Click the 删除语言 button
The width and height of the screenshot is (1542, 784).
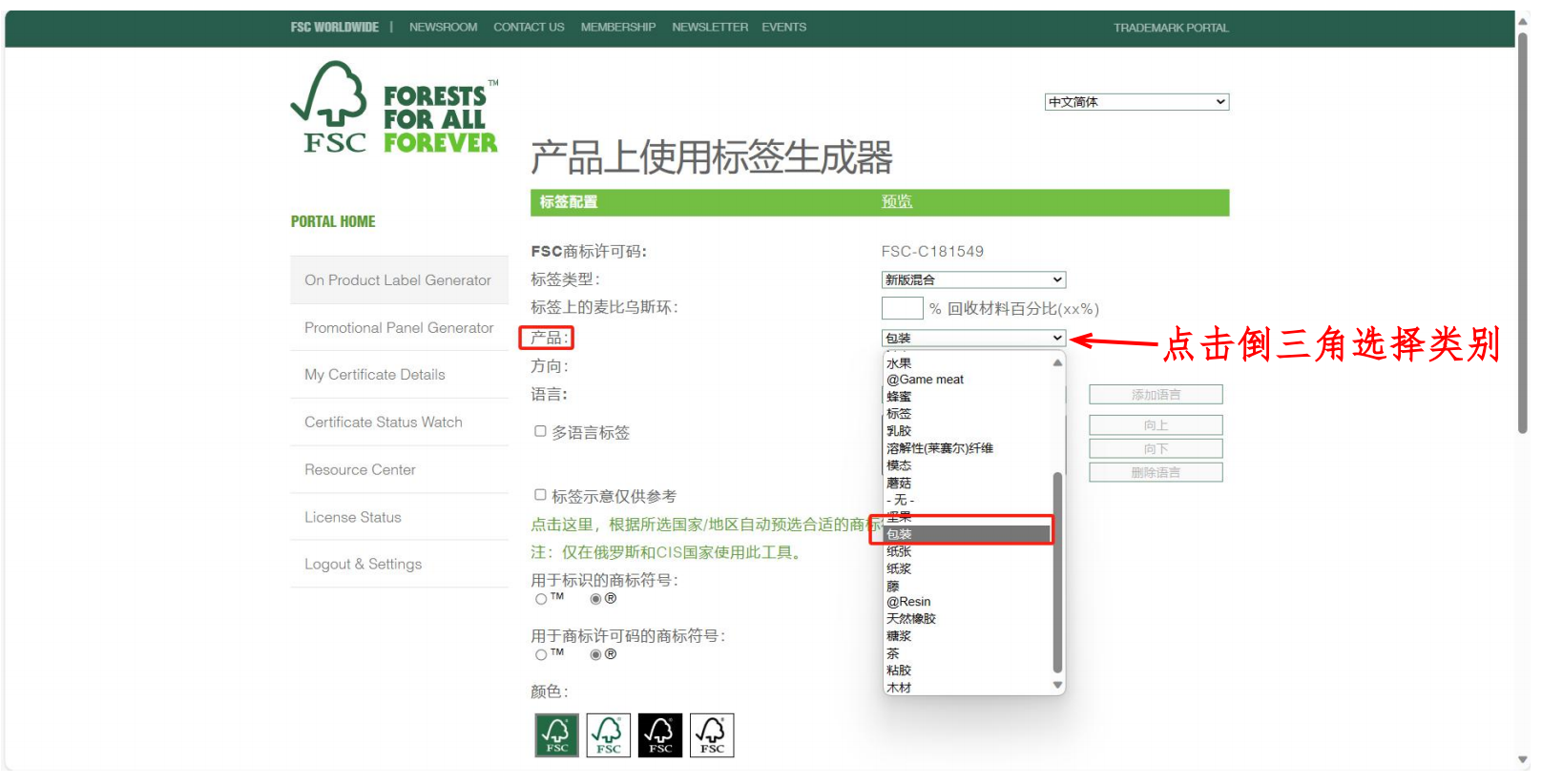pos(1156,472)
